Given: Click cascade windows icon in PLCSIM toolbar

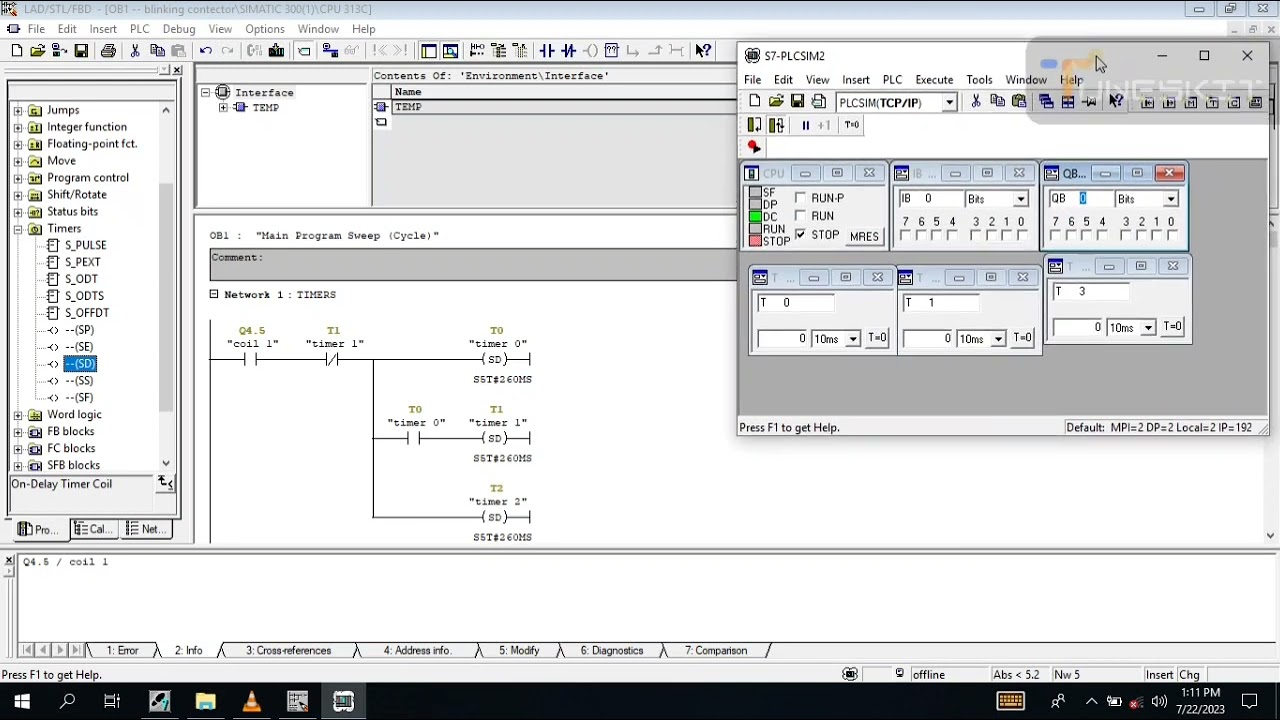Looking at the screenshot, I should [x=1046, y=101].
